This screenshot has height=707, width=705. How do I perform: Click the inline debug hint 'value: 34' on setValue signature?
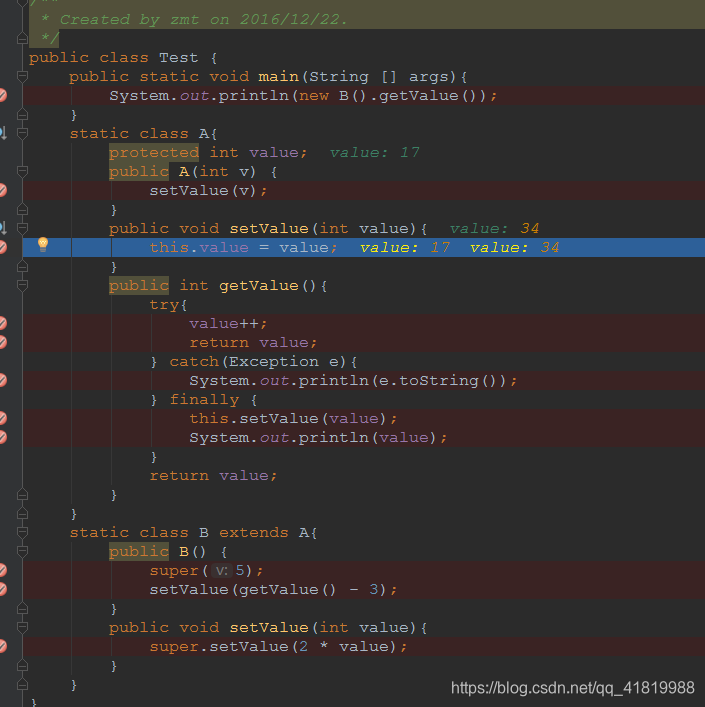(x=494, y=228)
